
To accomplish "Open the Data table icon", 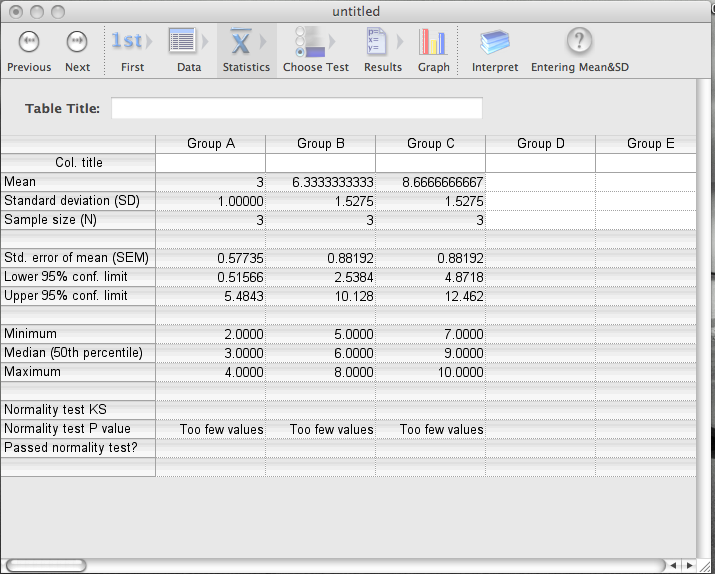I will pos(188,42).
